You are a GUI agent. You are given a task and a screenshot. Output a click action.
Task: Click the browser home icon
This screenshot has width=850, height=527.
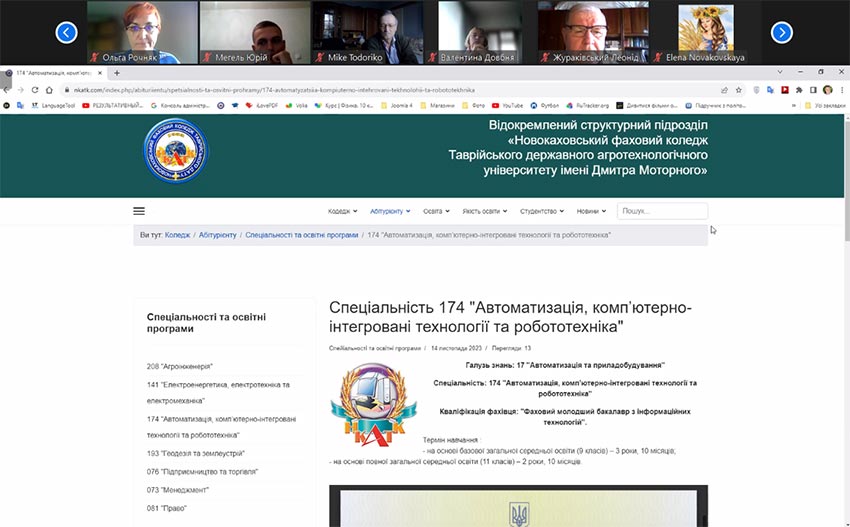coord(48,90)
